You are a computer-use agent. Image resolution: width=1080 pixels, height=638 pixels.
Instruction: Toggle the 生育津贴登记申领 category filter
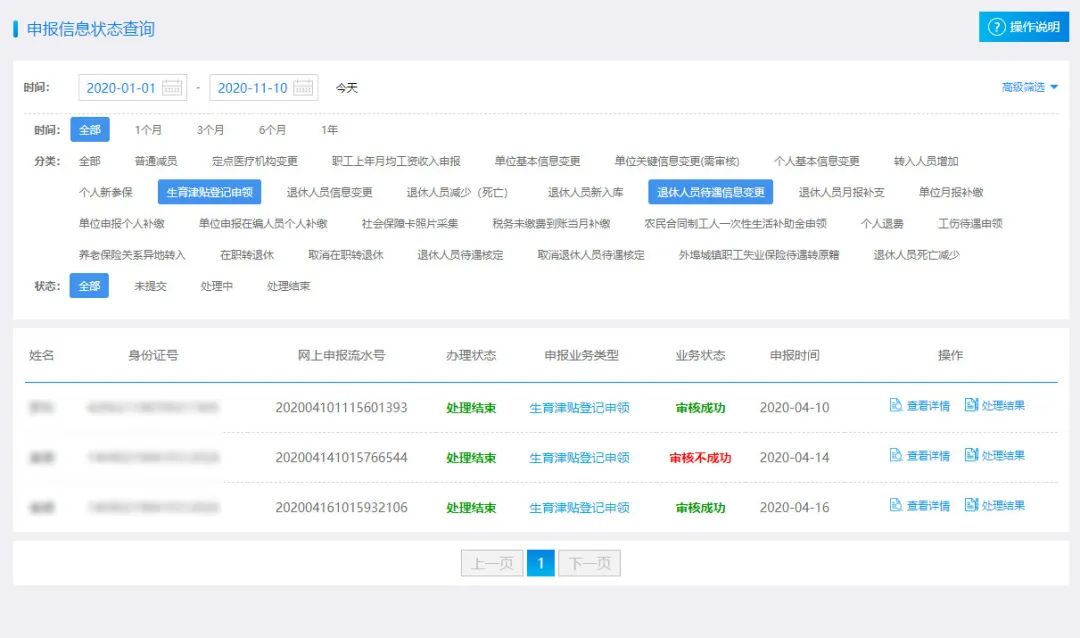click(x=209, y=192)
